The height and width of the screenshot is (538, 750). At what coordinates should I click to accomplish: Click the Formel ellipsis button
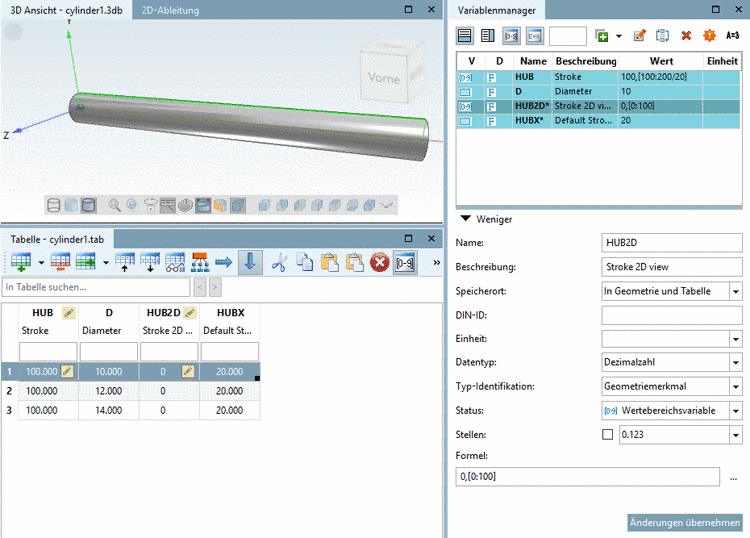pos(735,477)
